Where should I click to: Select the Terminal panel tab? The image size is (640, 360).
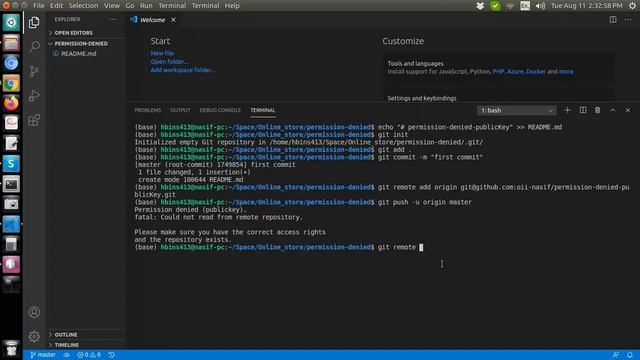point(263,110)
